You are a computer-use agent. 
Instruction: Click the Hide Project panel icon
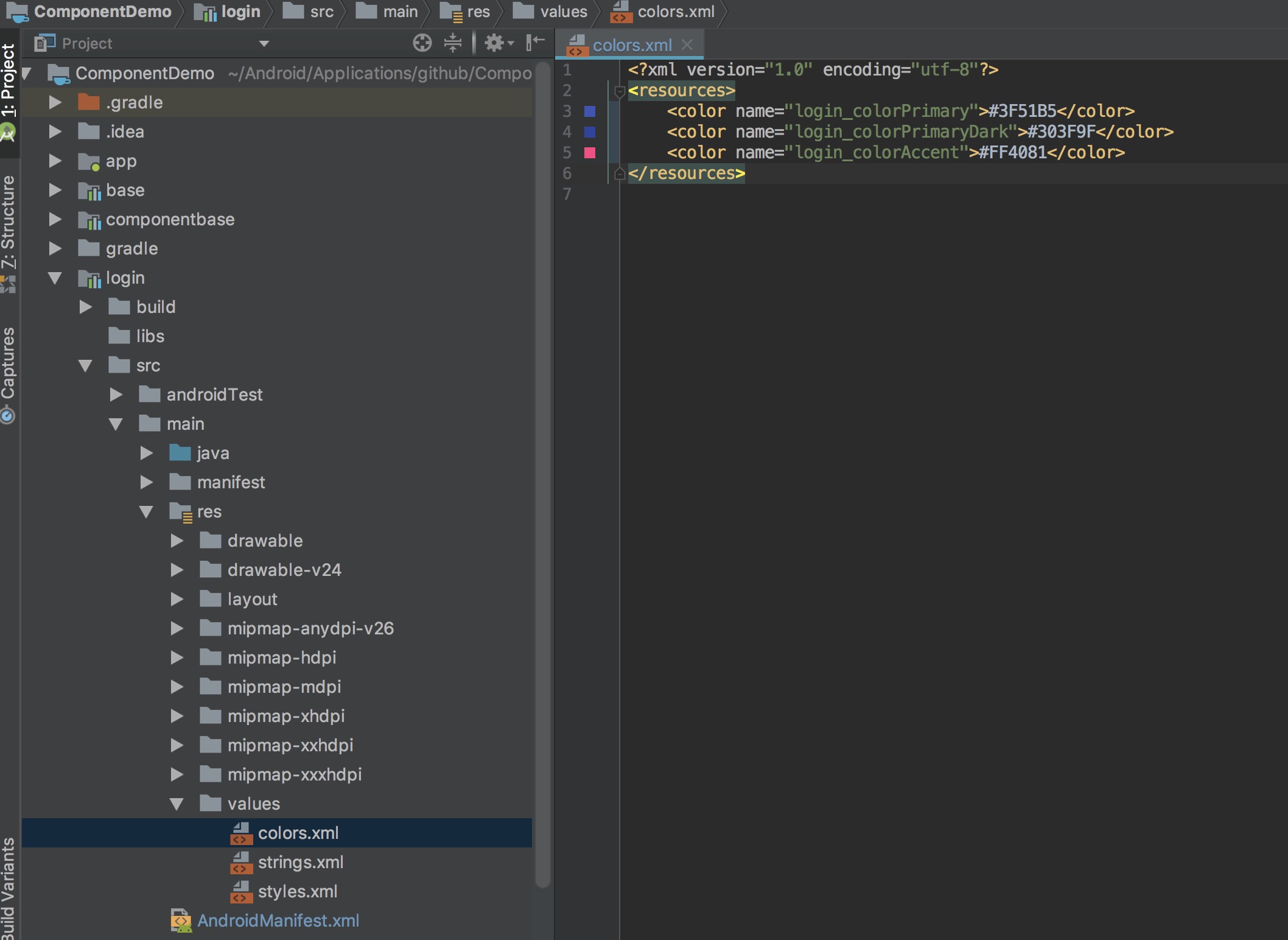point(535,43)
